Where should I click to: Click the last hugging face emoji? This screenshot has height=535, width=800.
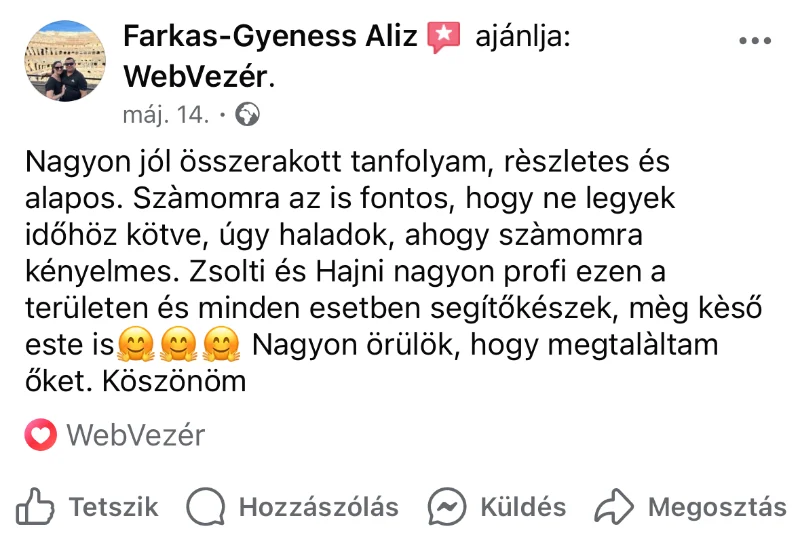221,344
